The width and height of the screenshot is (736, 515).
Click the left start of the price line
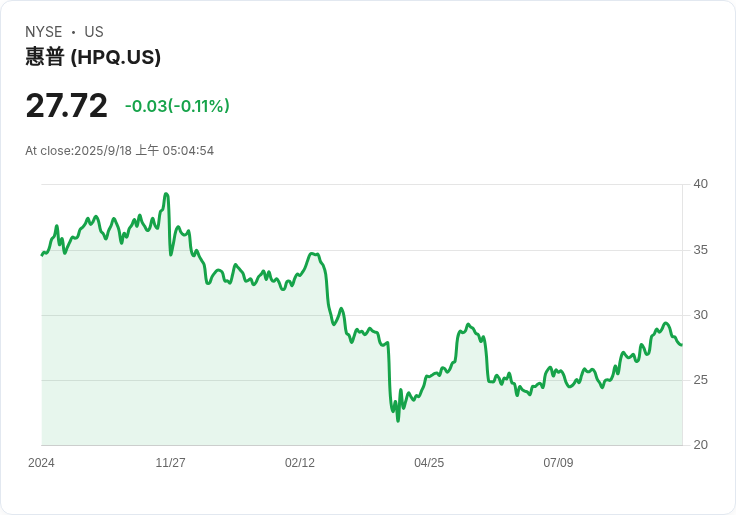click(x=42, y=255)
